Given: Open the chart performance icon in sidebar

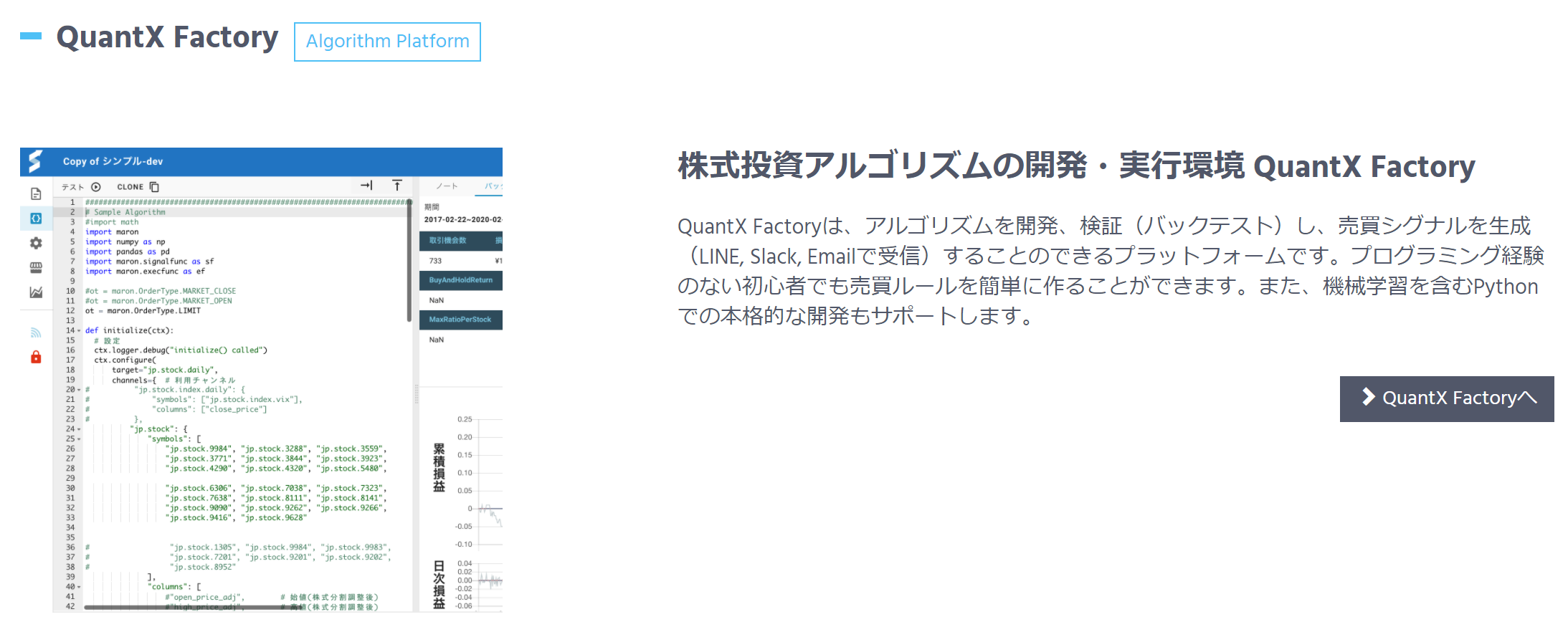Looking at the screenshot, I should [x=36, y=292].
